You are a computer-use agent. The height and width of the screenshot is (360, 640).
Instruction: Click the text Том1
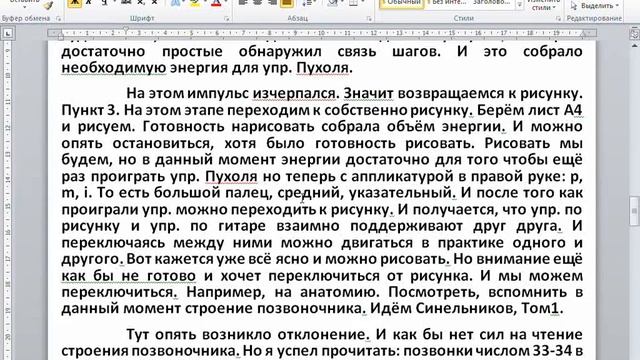[540, 309]
